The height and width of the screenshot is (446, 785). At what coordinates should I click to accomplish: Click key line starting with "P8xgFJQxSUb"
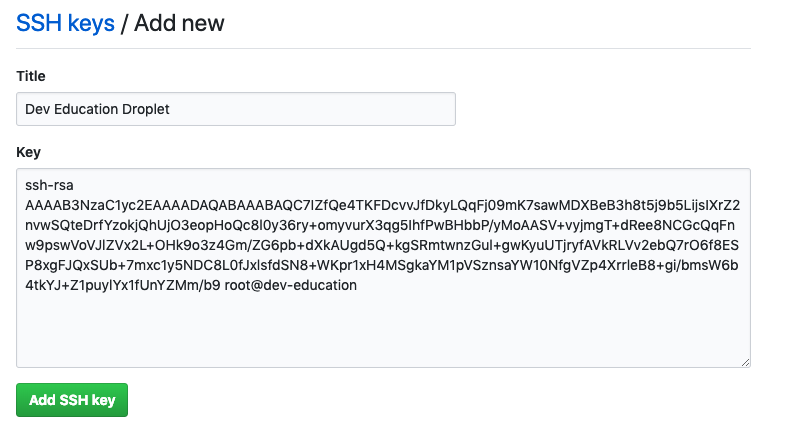click(383, 266)
